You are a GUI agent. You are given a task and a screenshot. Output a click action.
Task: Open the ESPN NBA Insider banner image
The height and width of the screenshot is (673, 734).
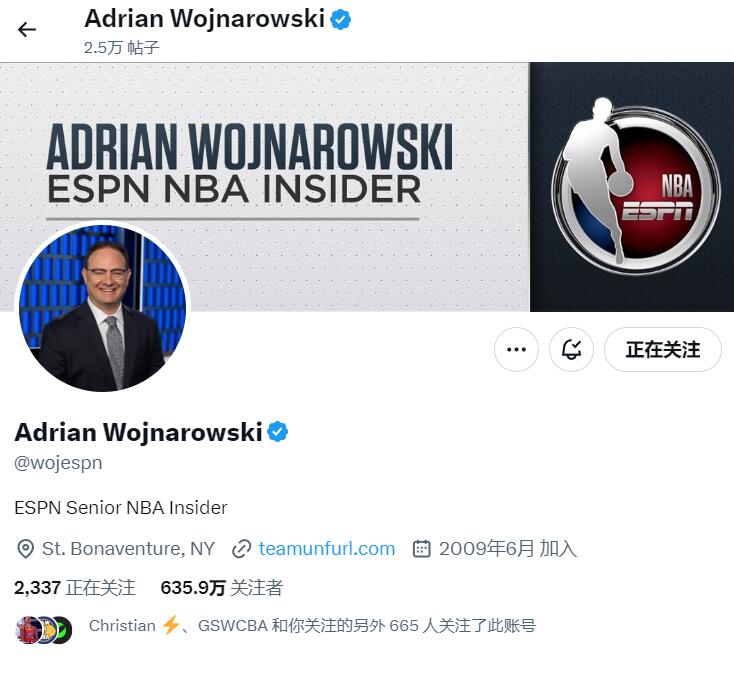367,186
